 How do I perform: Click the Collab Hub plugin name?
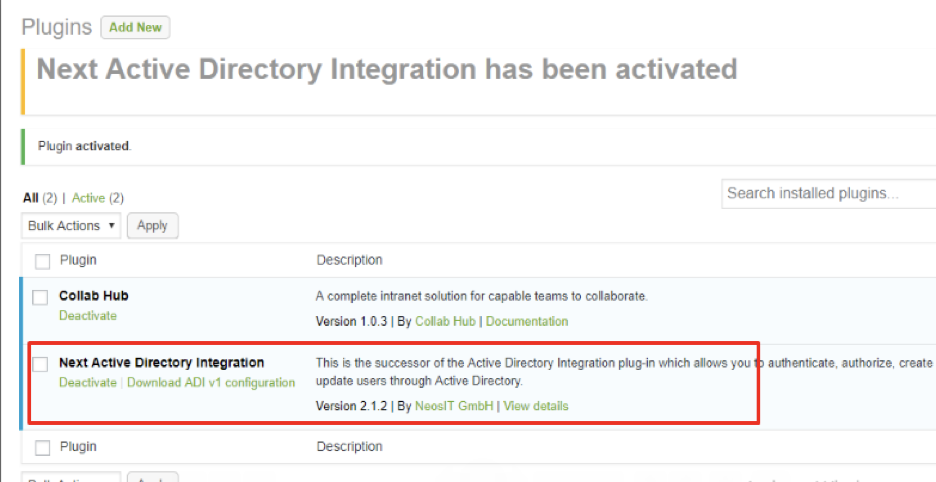[x=94, y=296]
